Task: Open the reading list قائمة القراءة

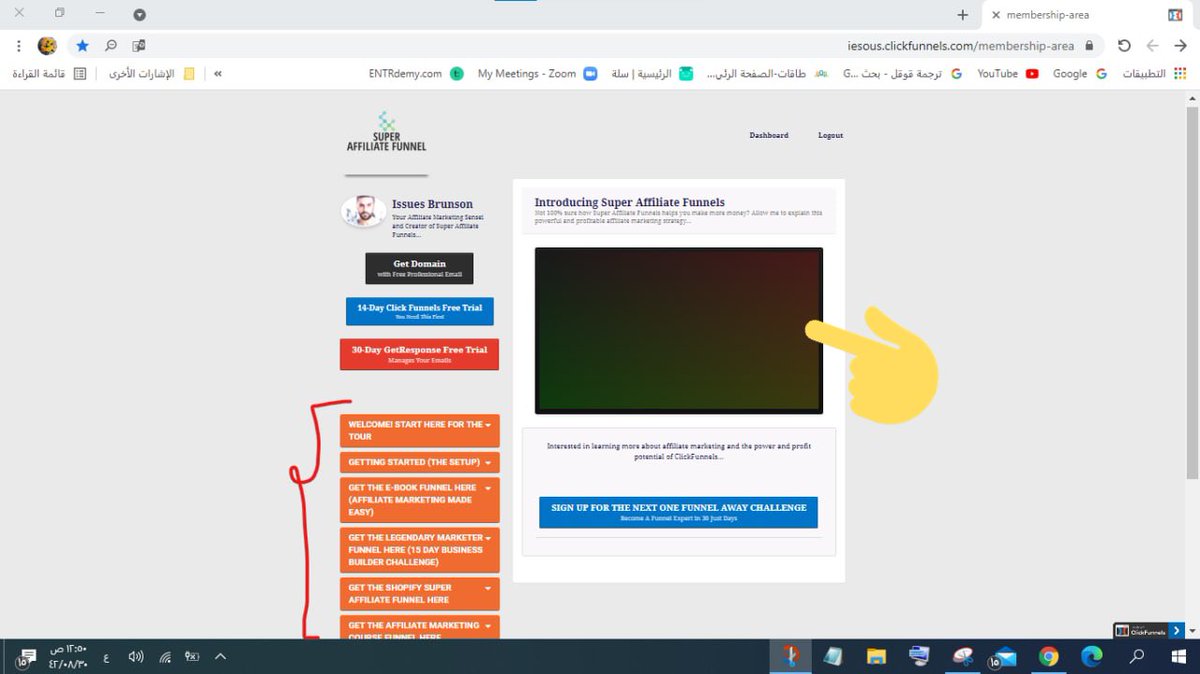Action: point(48,74)
